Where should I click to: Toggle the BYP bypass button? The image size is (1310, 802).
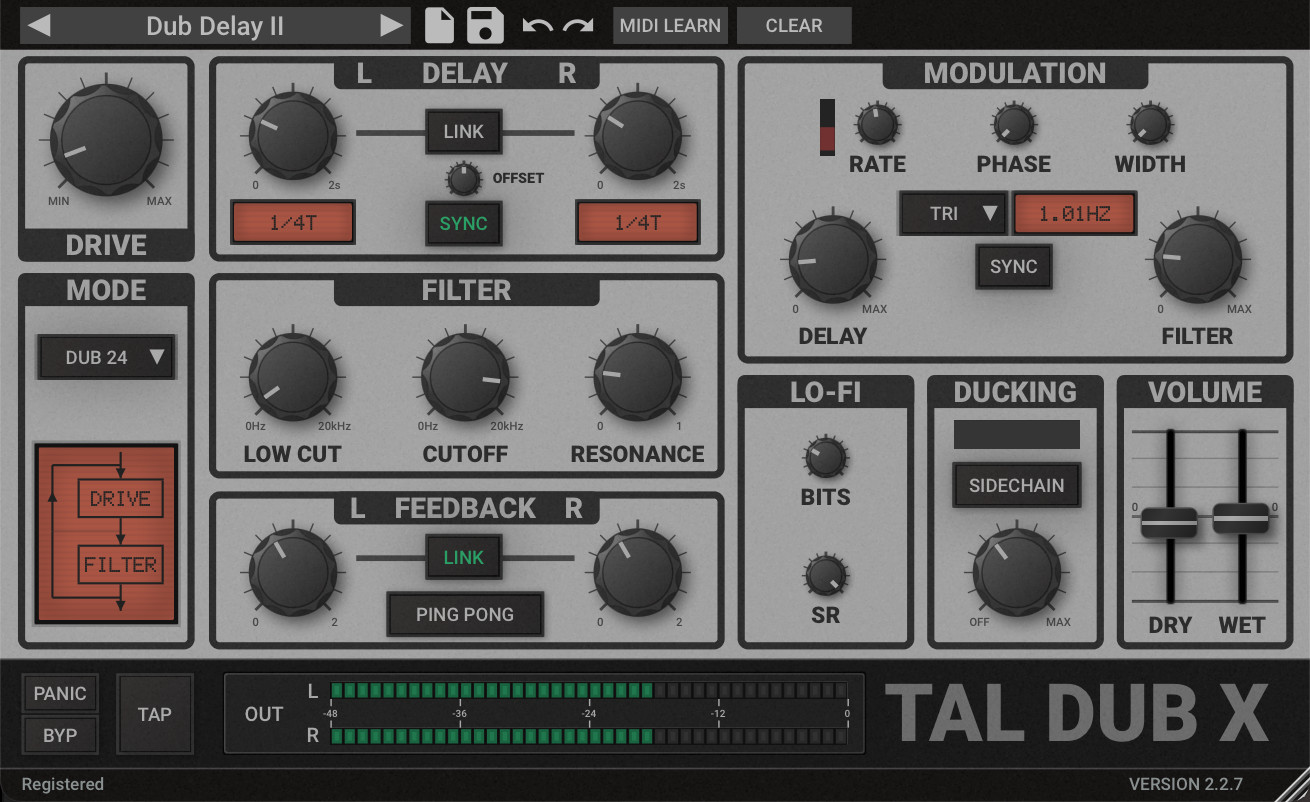coord(60,735)
